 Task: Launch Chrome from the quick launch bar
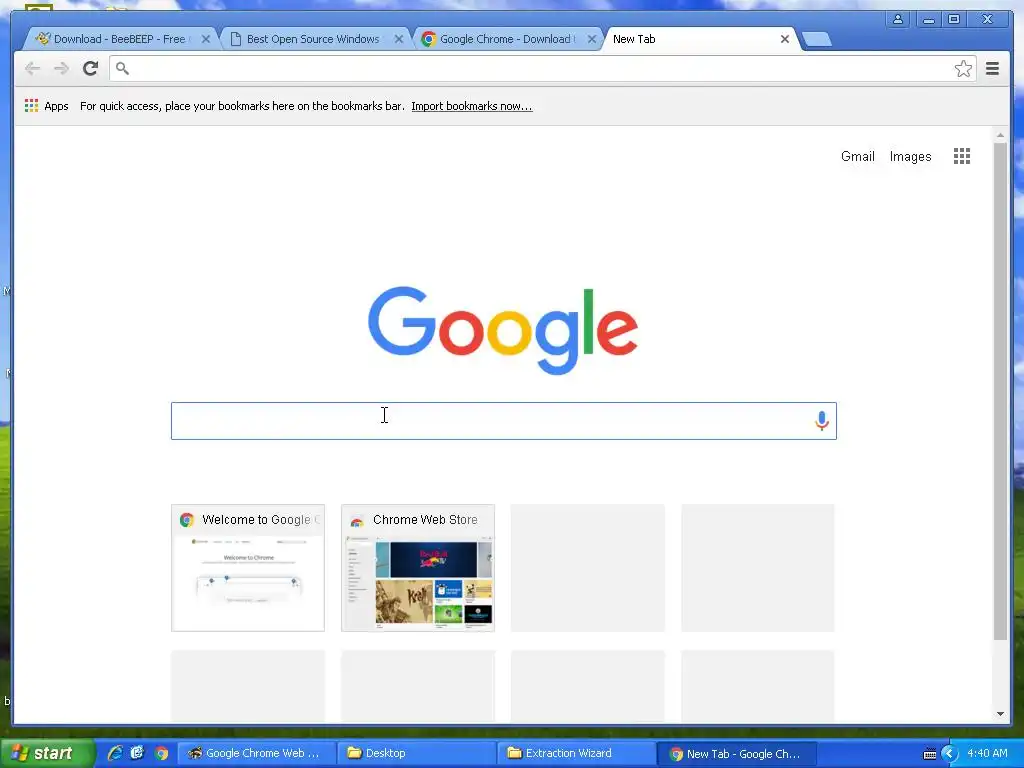pos(161,753)
